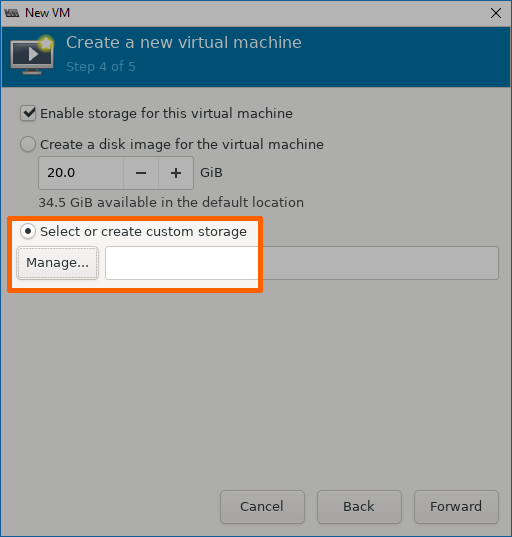Advance with the Forward button
Image resolution: width=512 pixels, height=537 pixels.
[456, 507]
